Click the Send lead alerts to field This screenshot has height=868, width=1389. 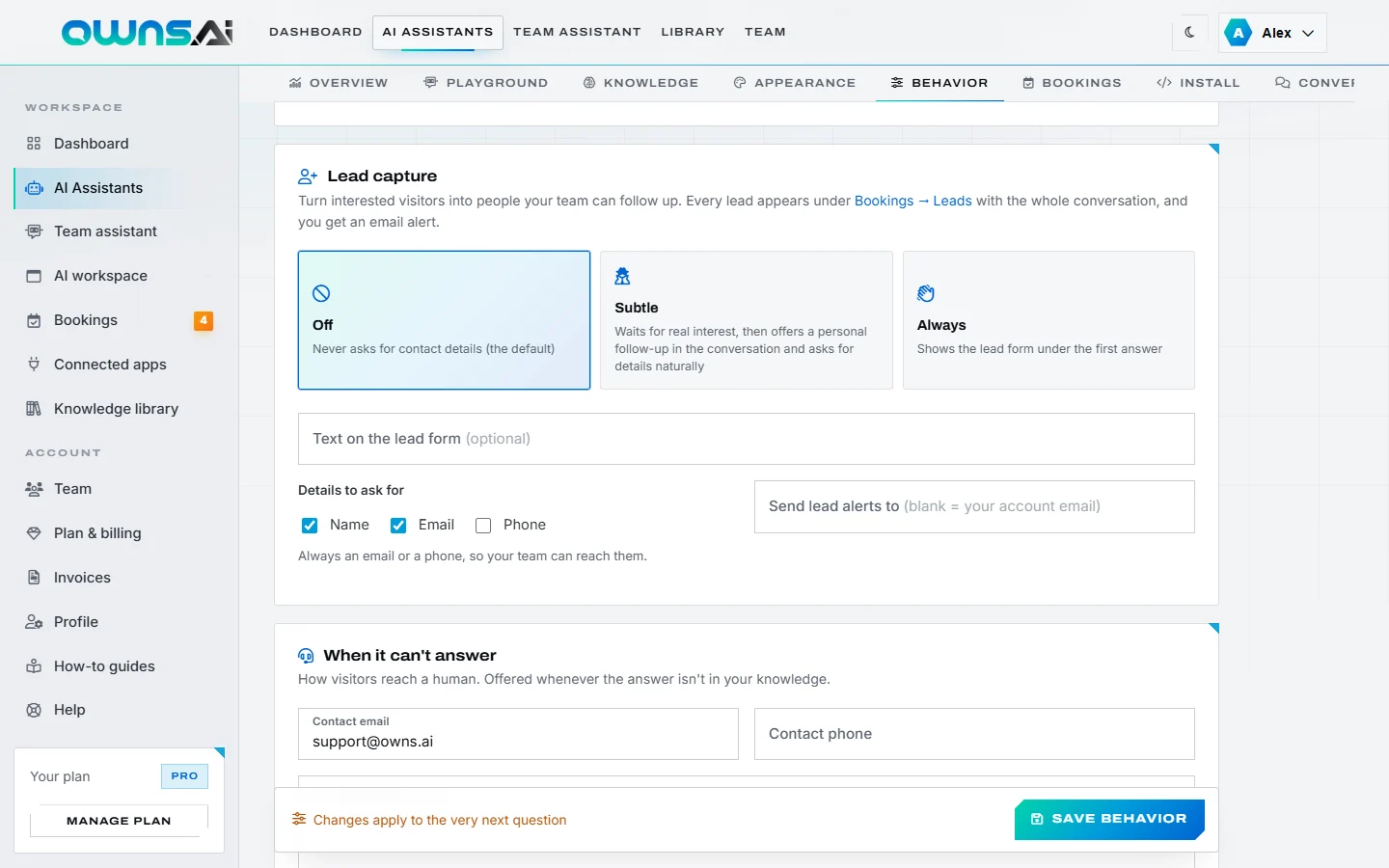(974, 506)
